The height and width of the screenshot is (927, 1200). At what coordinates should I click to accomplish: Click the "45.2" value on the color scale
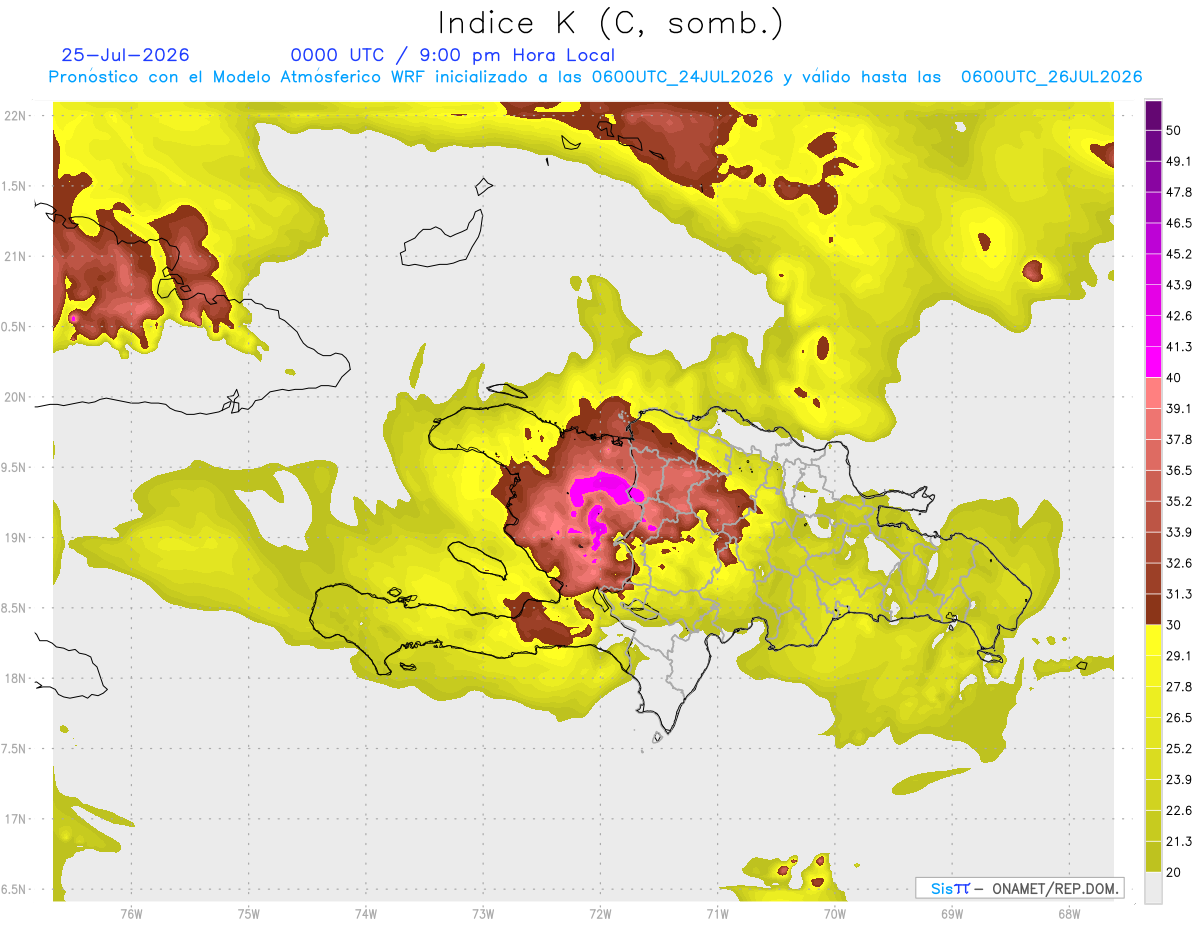(1179, 254)
